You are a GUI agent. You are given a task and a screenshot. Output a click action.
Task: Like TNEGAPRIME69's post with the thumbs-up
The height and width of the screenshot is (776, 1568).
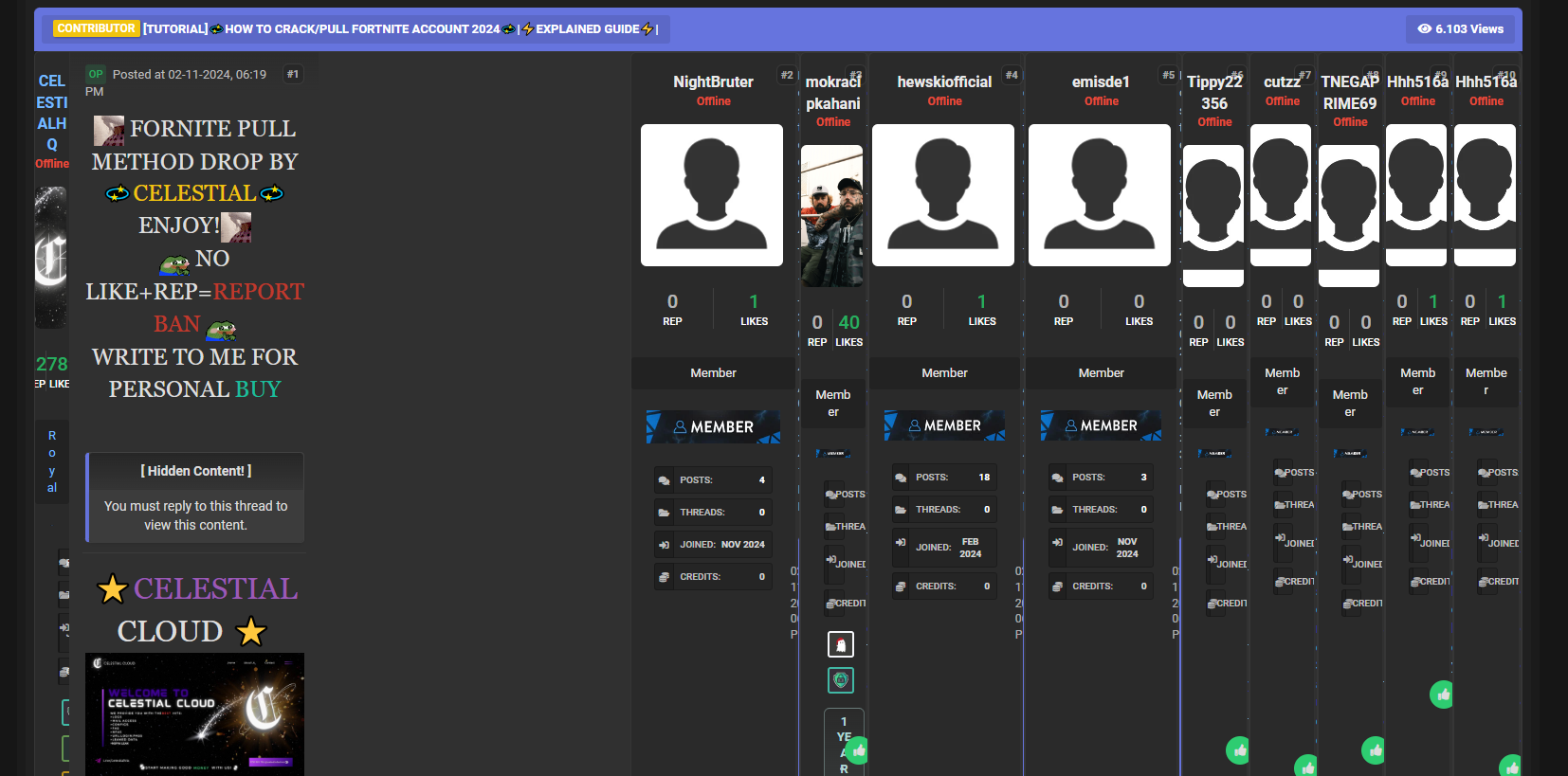(x=1375, y=751)
